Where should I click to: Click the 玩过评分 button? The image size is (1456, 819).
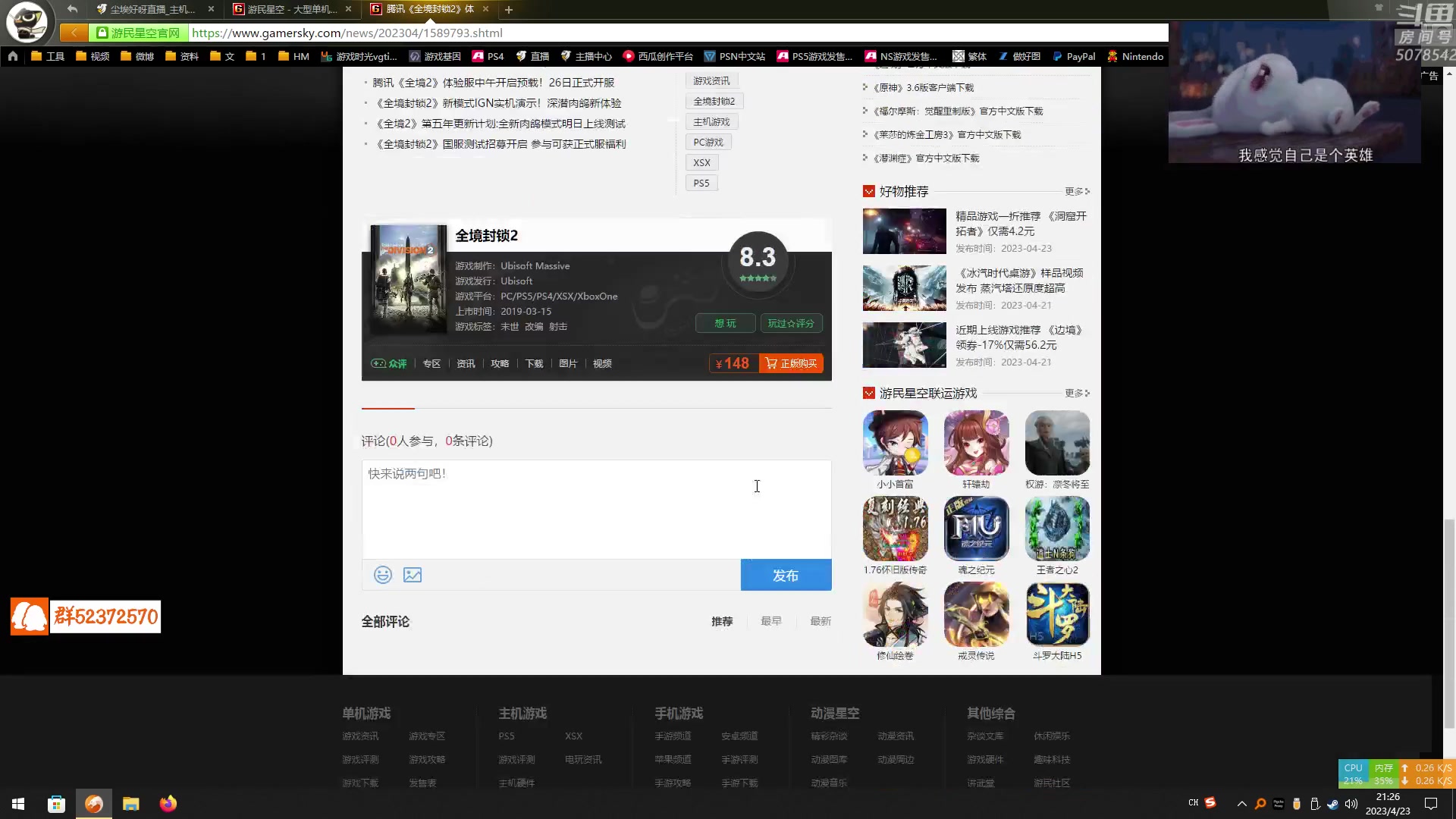click(791, 323)
